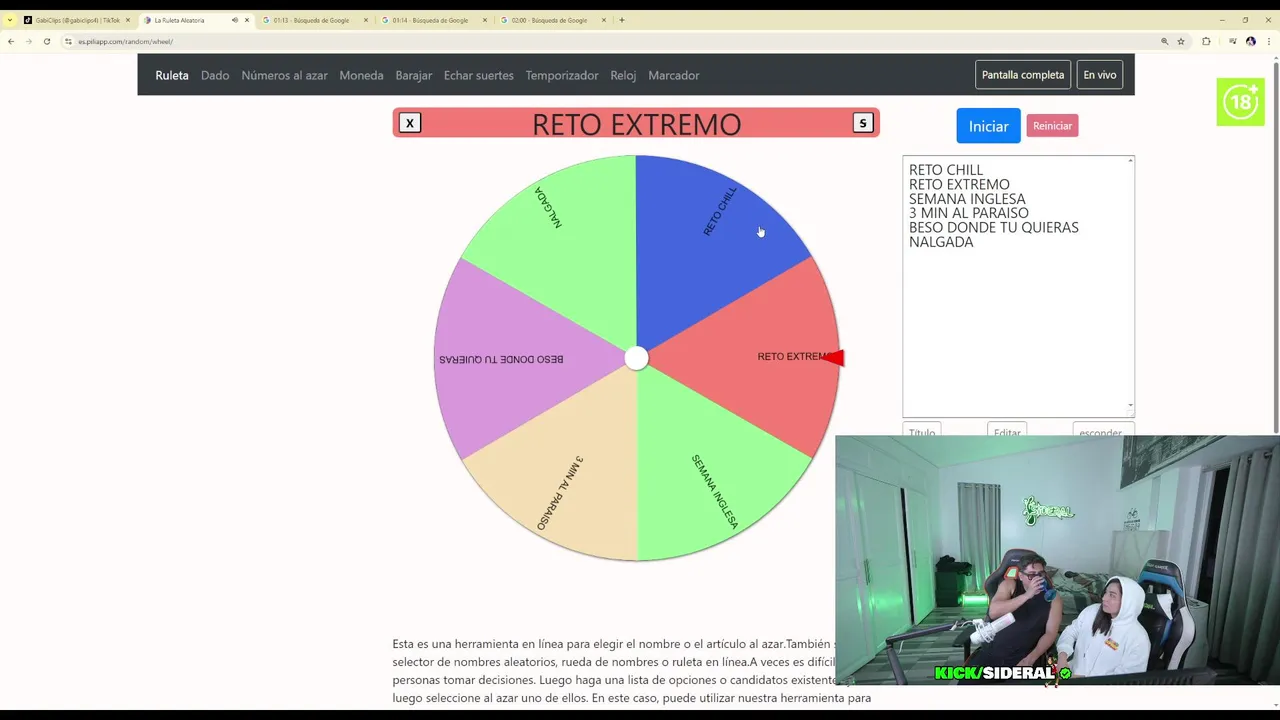This screenshot has height=720, width=1280.
Task: Close the 01:13 Búsqueda de Google tab
Action: click(366, 20)
